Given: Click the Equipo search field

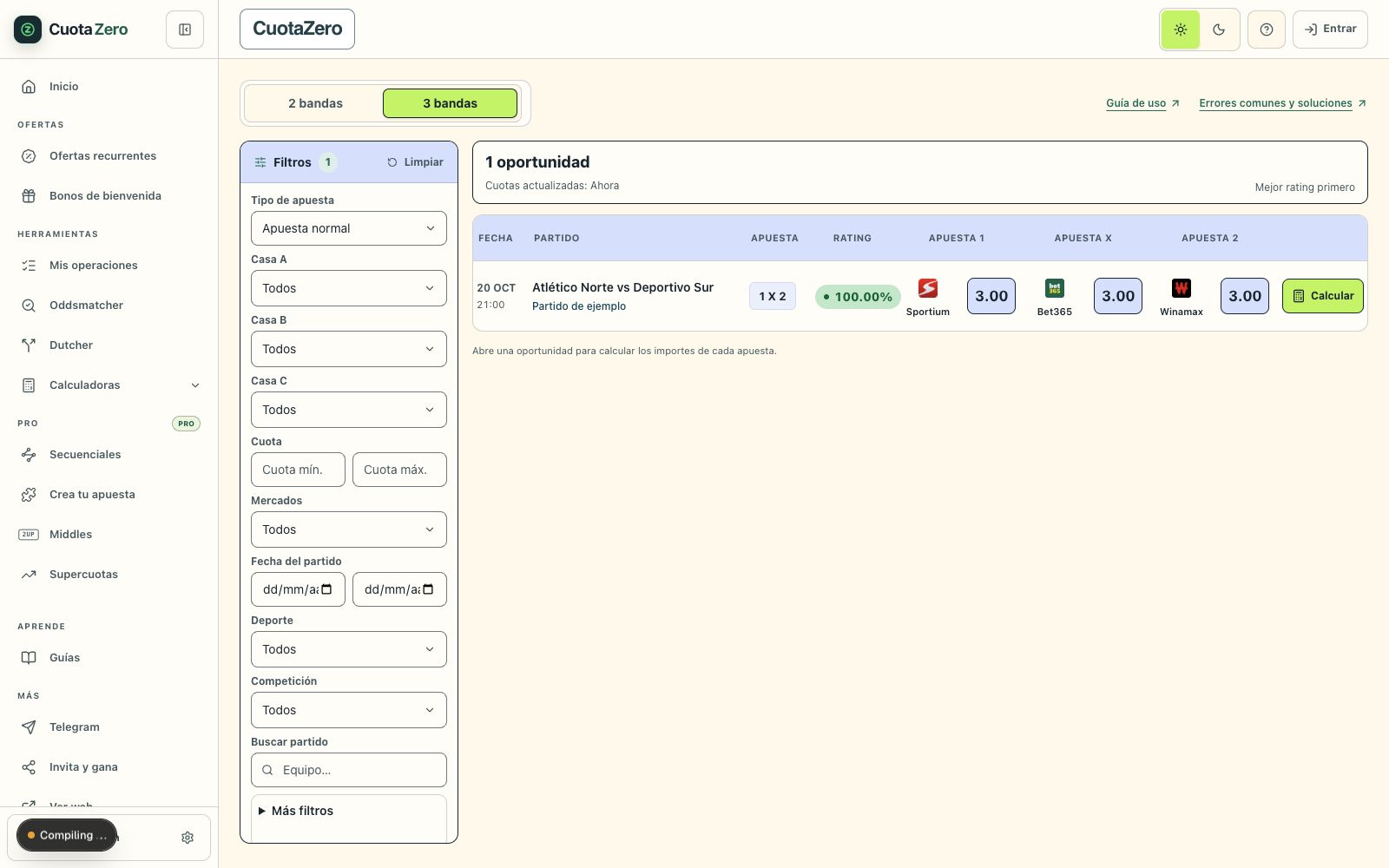Looking at the screenshot, I should pyautogui.click(x=349, y=770).
